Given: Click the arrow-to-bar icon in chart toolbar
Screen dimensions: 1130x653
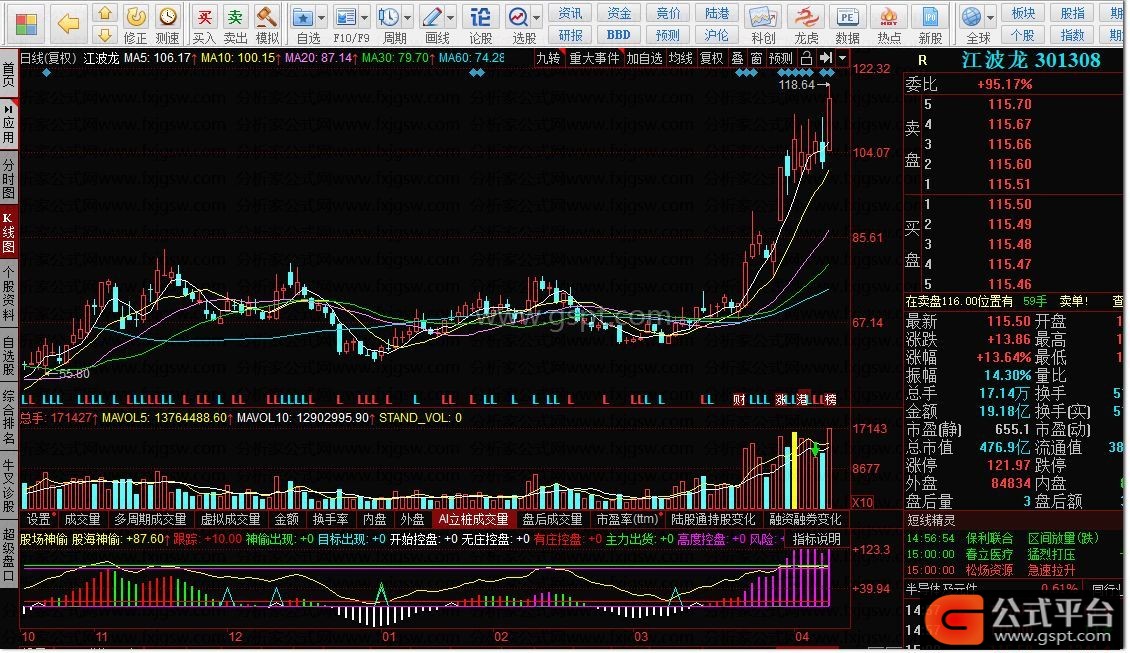Looking at the screenshot, I should [826, 58].
